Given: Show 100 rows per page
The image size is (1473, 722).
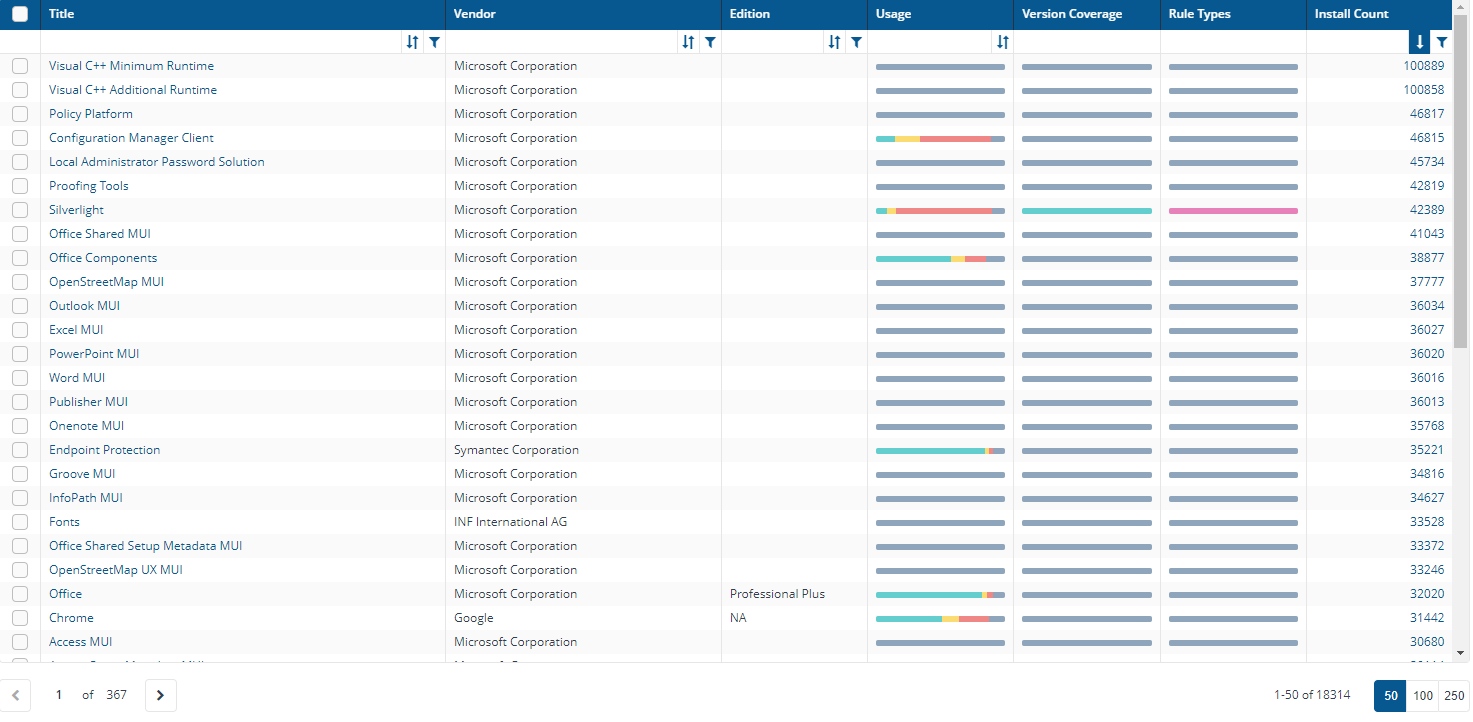Looking at the screenshot, I should click(1423, 695).
